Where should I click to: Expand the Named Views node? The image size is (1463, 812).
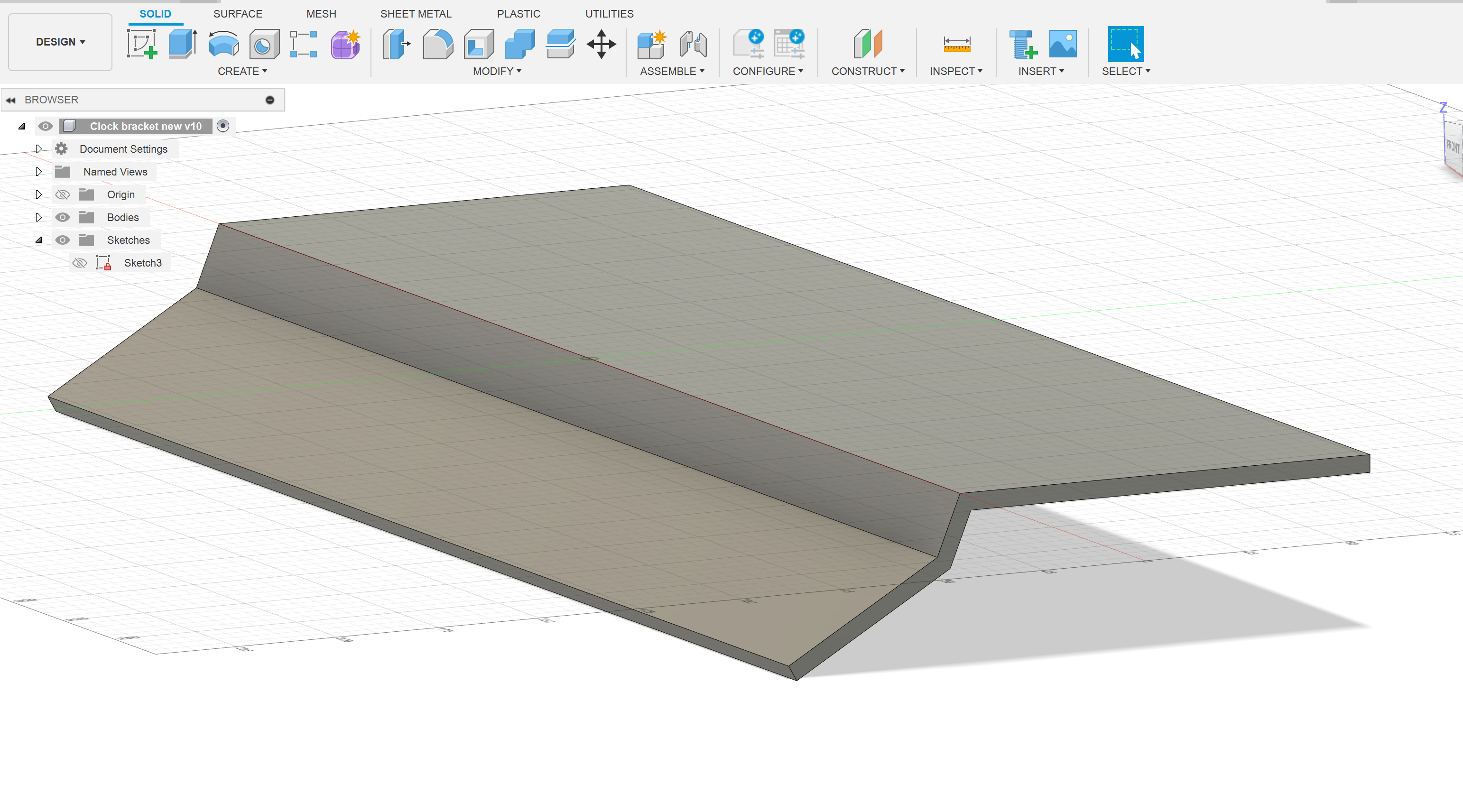click(x=38, y=172)
